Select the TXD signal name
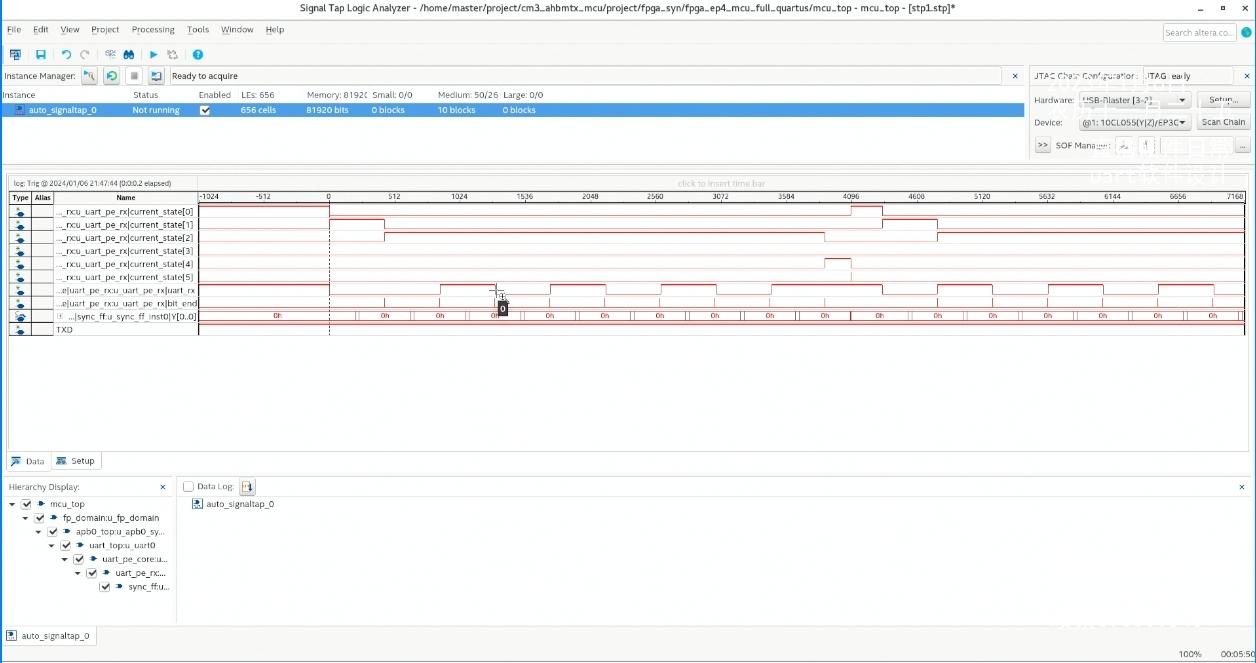 pyautogui.click(x=65, y=329)
